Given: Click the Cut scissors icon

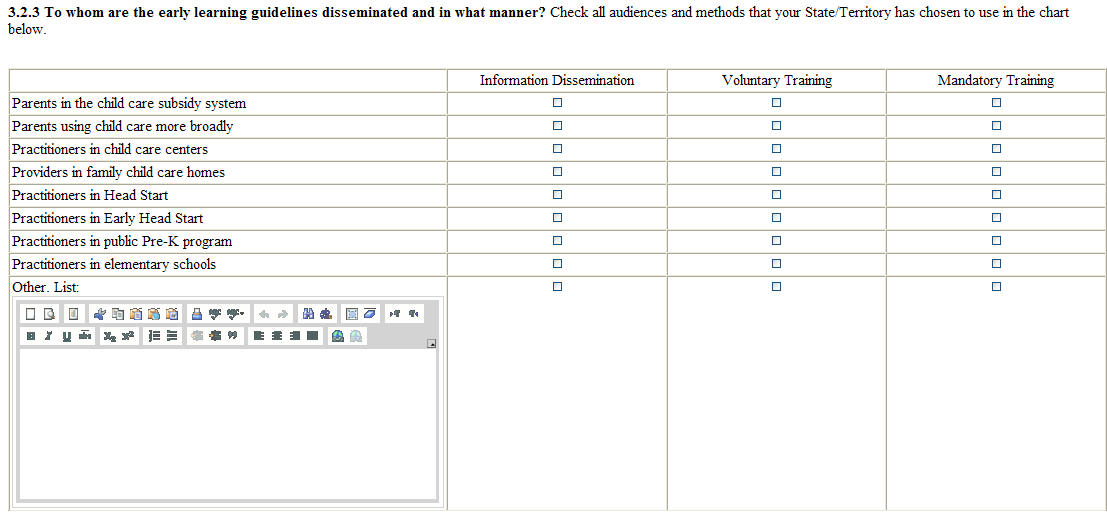Looking at the screenshot, I should tap(99, 314).
